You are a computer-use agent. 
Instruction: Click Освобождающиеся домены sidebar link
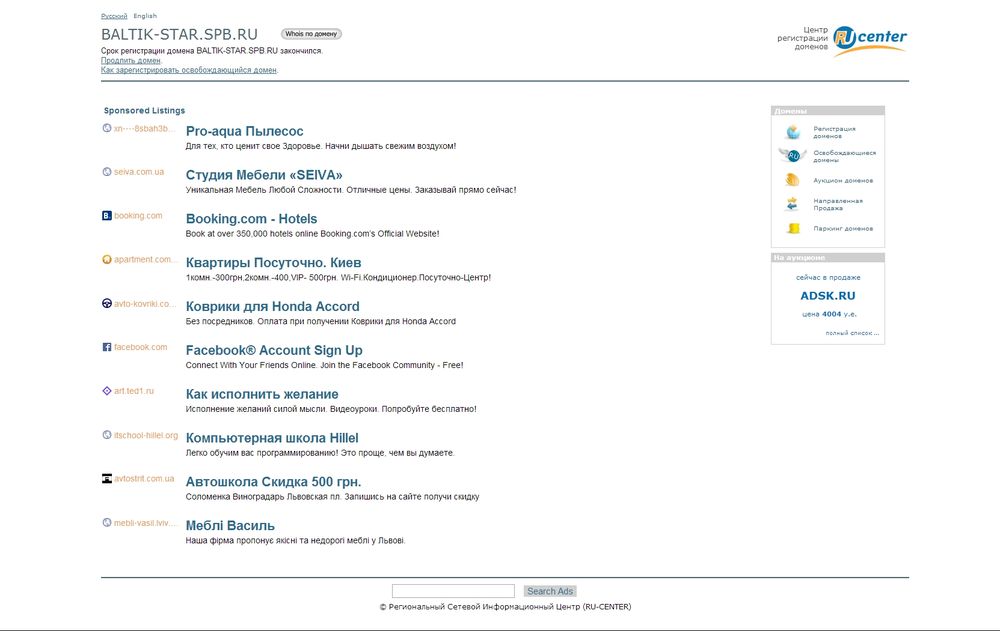tap(844, 156)
